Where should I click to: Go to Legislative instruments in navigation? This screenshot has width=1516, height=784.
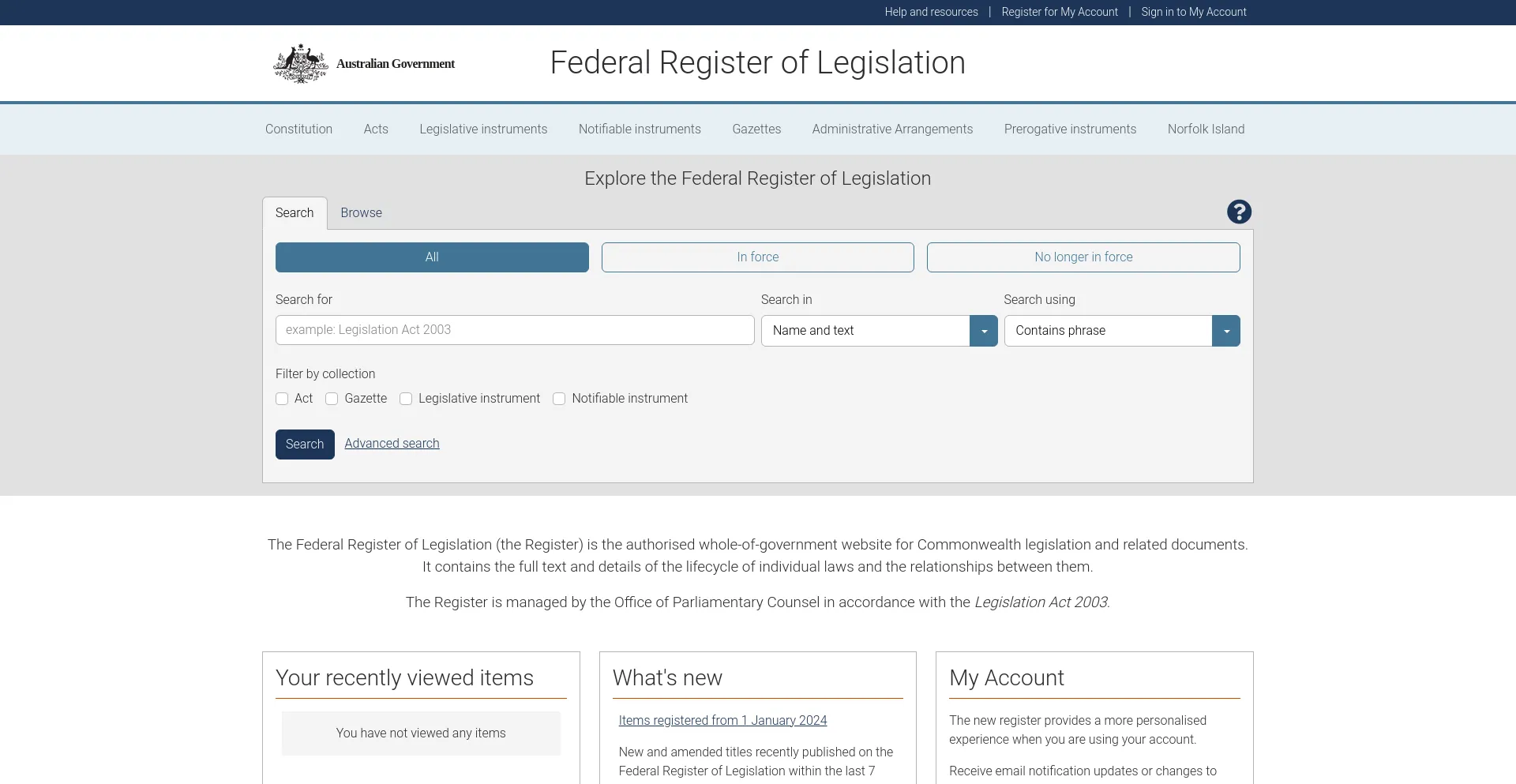[x=483, y=129]
